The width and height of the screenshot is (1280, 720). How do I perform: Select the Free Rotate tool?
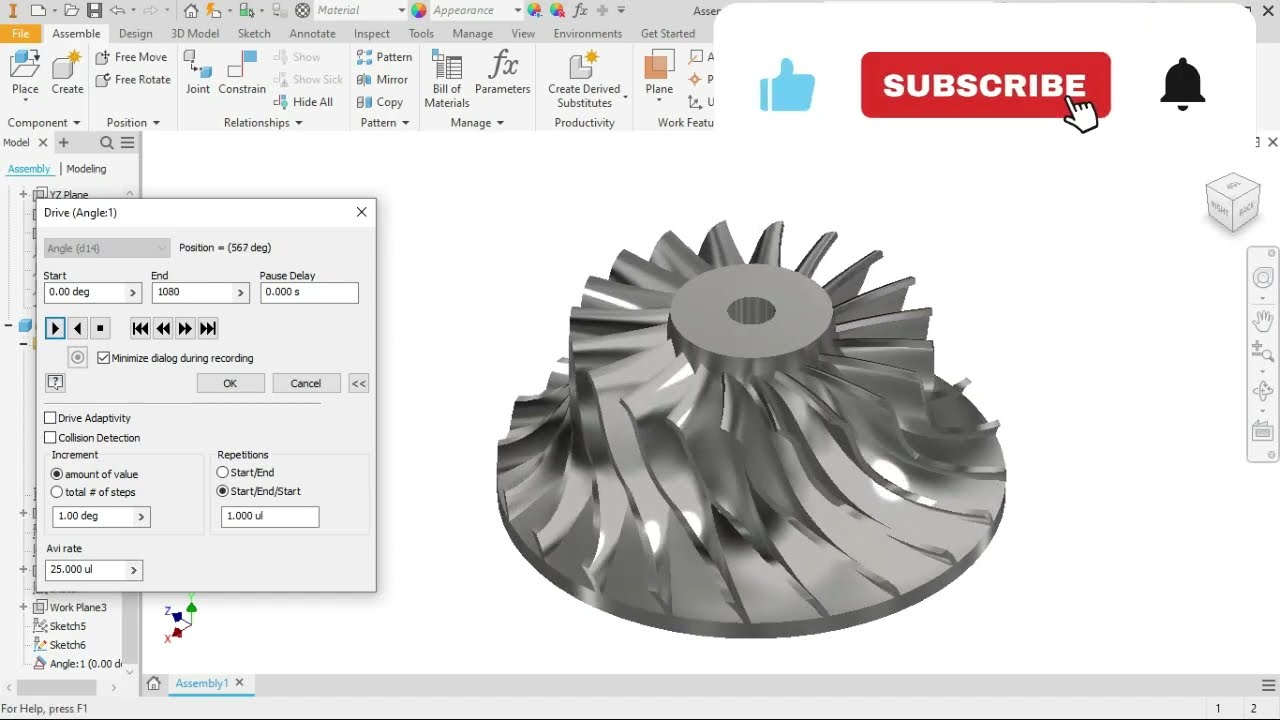point(133,79)
